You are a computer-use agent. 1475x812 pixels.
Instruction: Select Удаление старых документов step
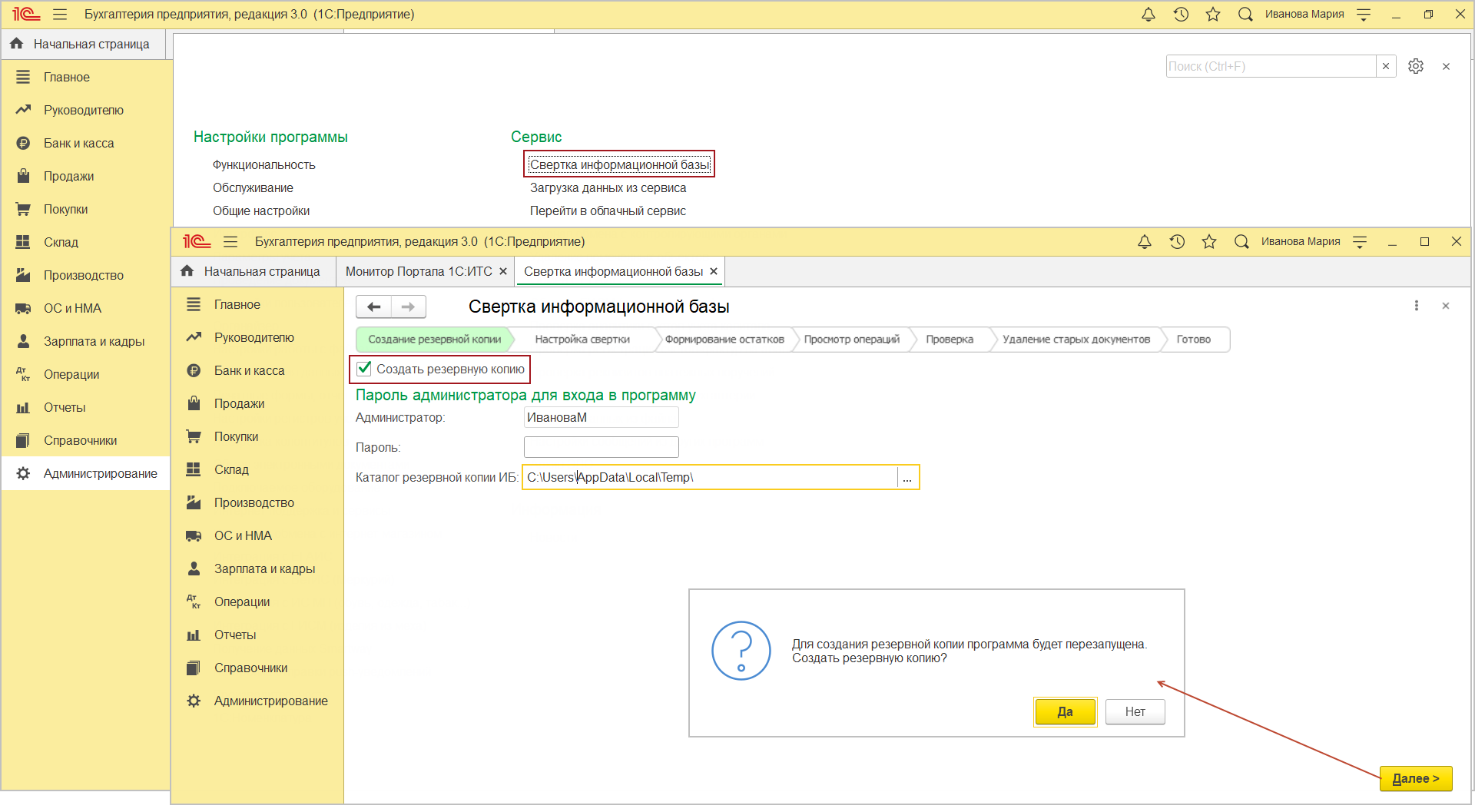pyautogui.click(x=1076, y=340)
